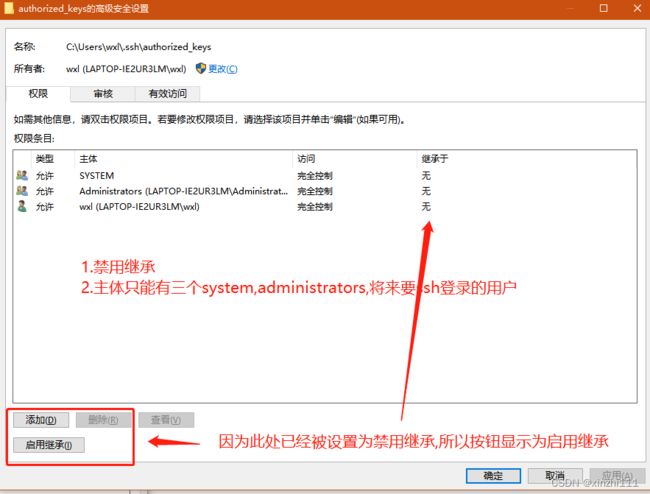Click the owner name wxl (LAPTOP-IE2UR3LM\wxl)
Screen dimensions: 650x494
coord(126,69)
